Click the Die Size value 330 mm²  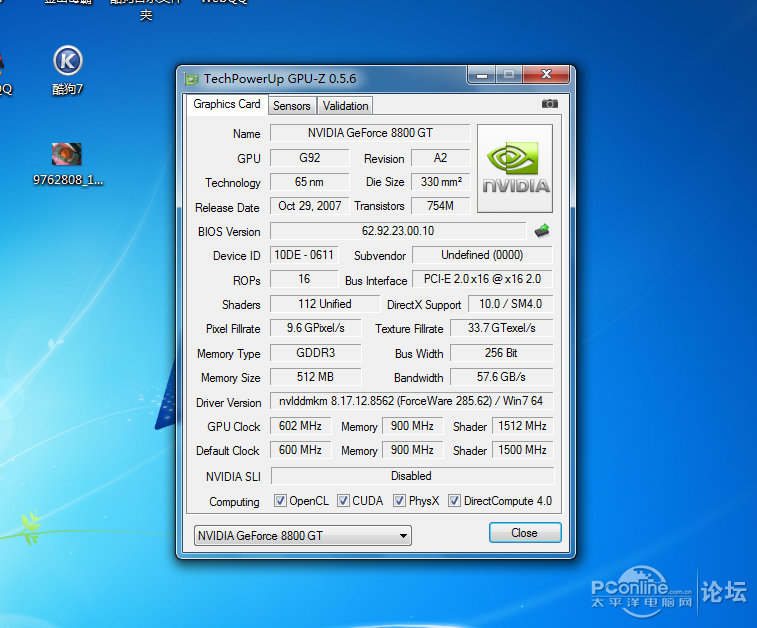440,182
